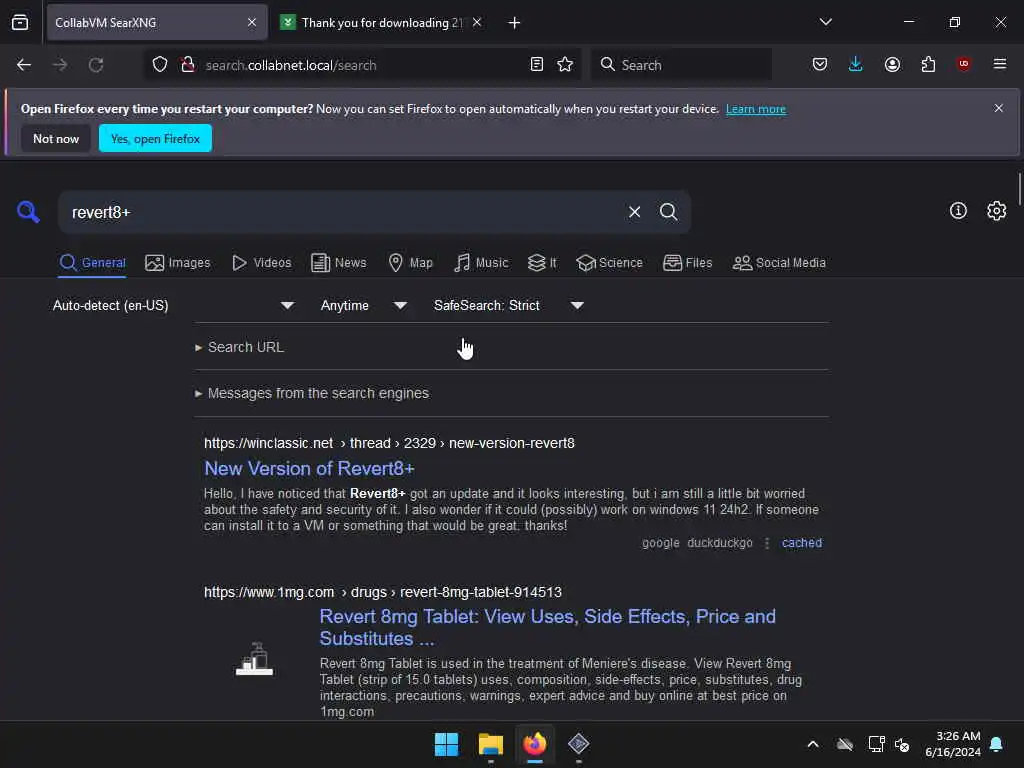Open SearXNG about info icon
Image resolution: width=1024 pixels, height=768 pixels.
point(958,210)
